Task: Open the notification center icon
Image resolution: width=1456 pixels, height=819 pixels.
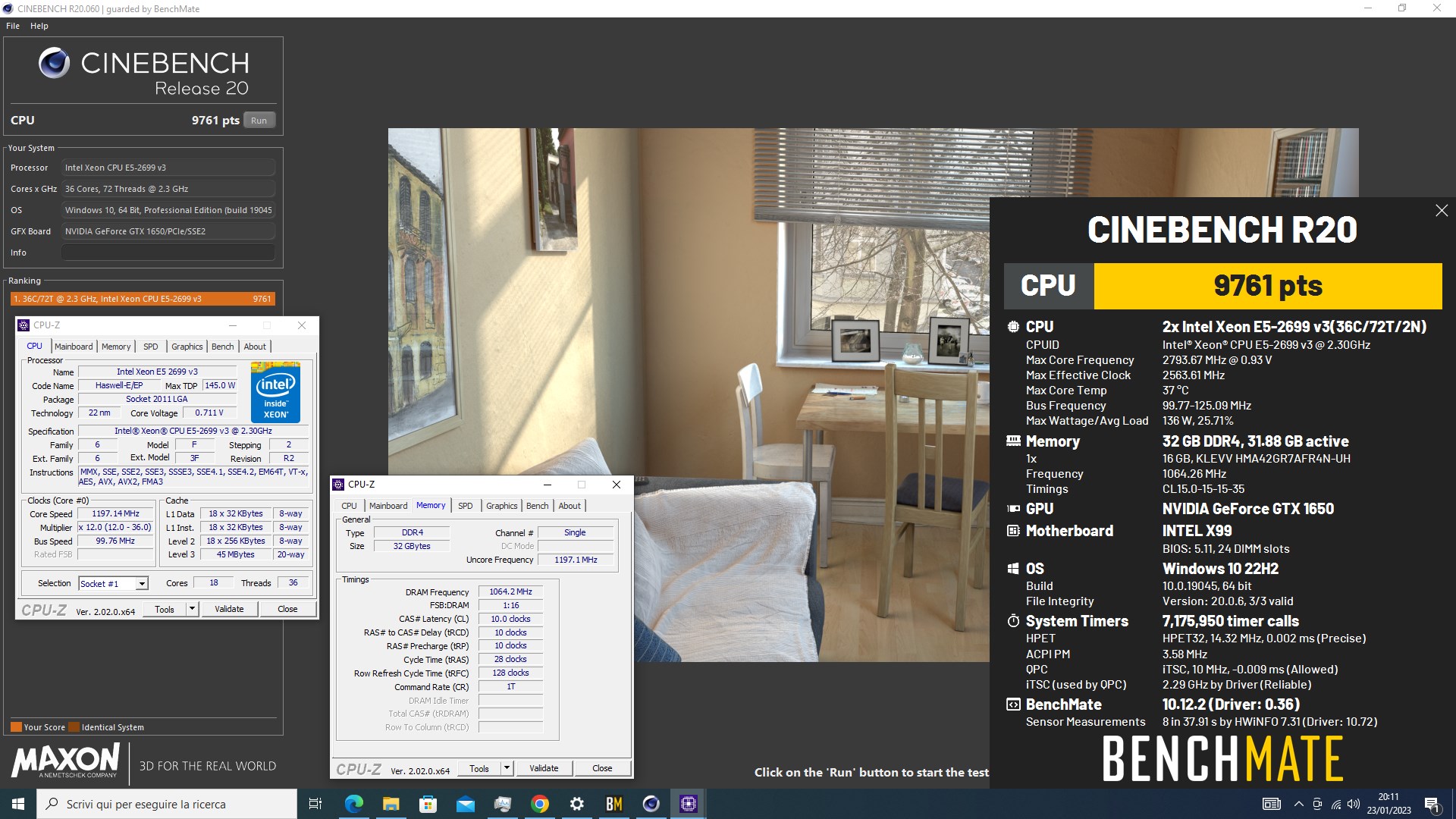Action: coord(1432,804)
